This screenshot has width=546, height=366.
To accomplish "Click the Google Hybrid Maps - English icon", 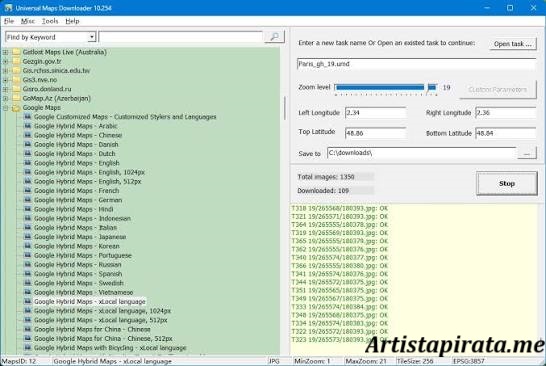I will [28, 163].
